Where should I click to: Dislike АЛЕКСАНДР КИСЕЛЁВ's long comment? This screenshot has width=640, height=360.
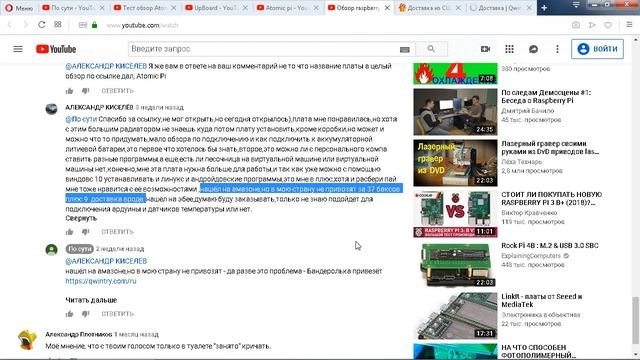[85, 232]
